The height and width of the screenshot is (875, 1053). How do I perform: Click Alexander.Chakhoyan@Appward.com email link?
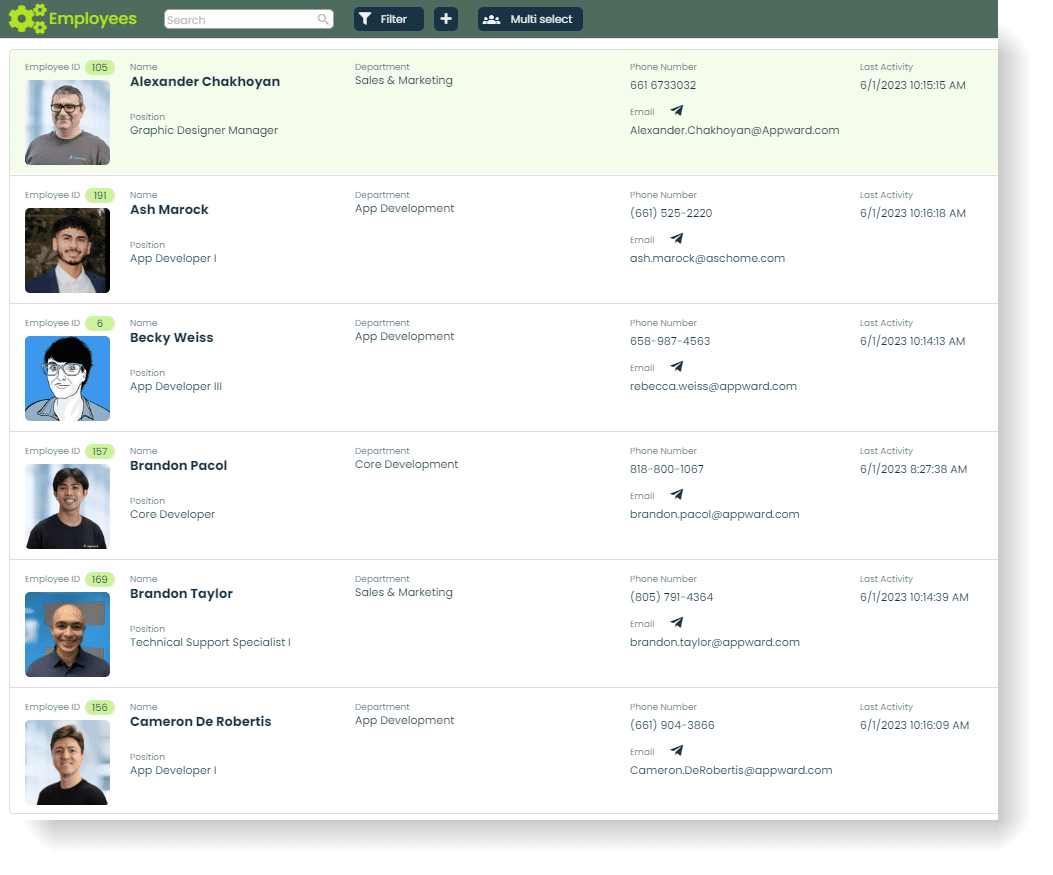pos(734,130)
